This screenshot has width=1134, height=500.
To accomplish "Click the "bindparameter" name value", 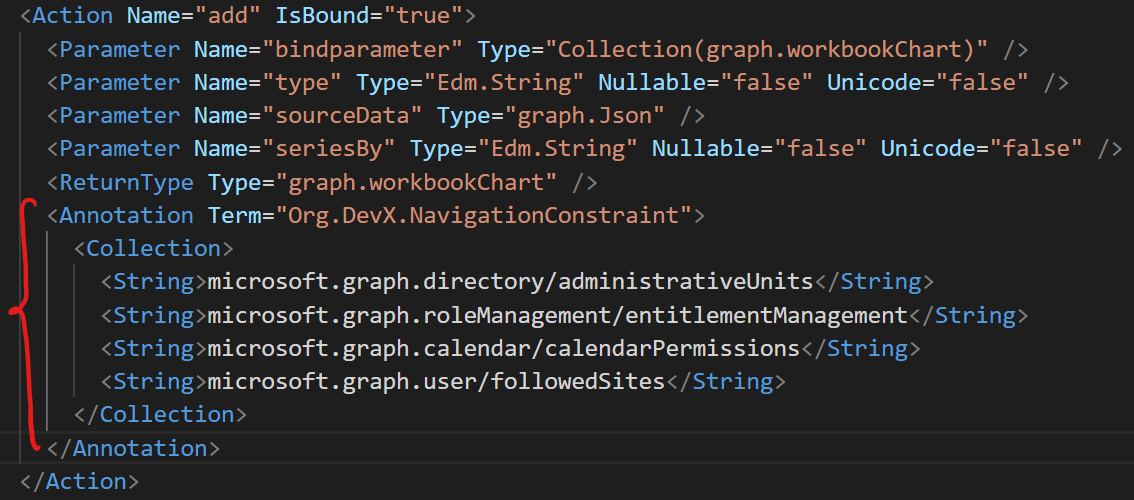I will 363,49.
